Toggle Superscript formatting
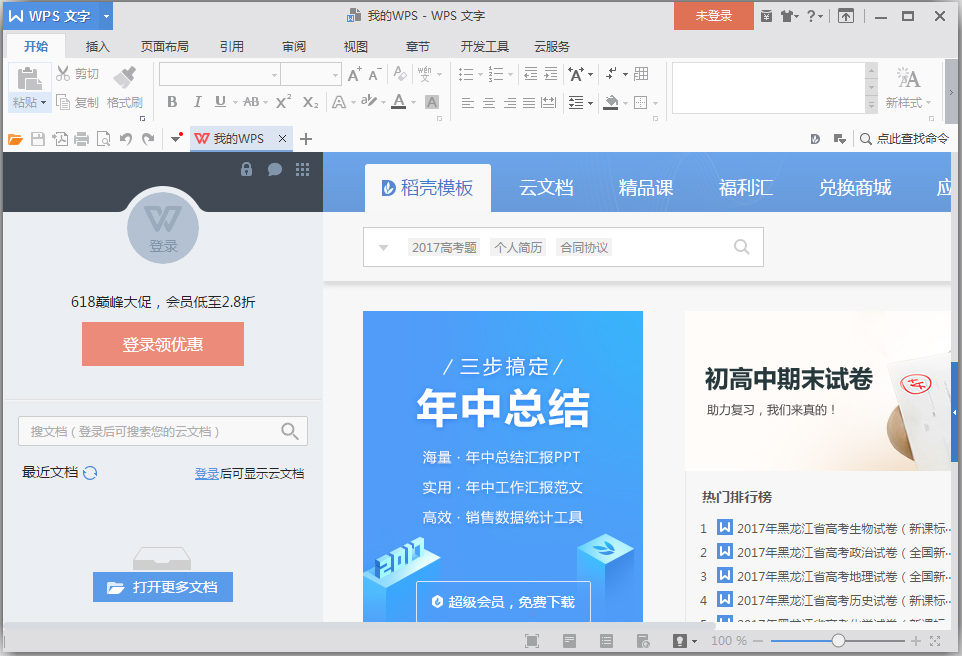 click(x=283, y=102)
